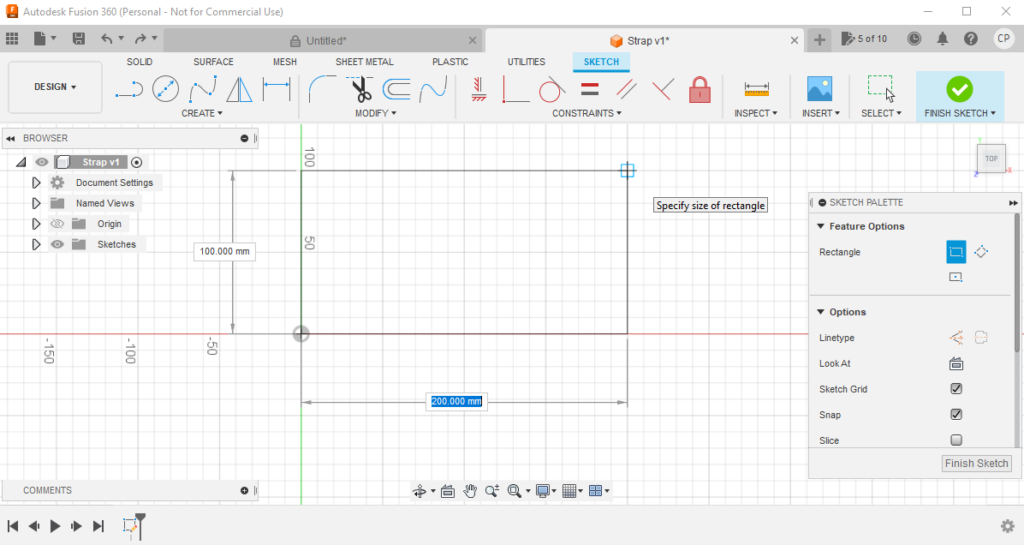Click the 200.000 mm dimension input field

point(456,401)
